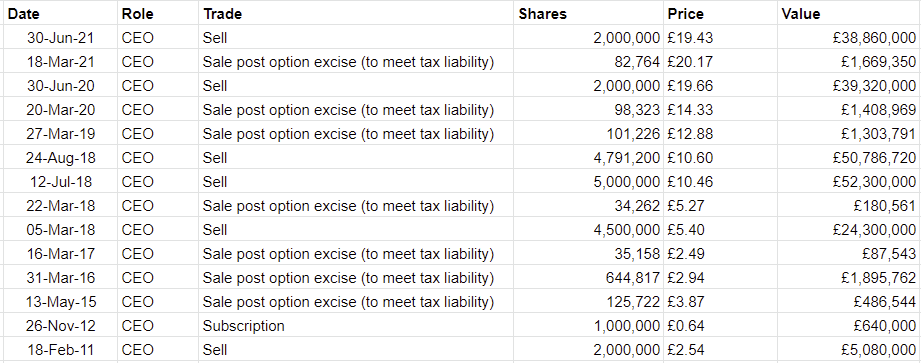Image resolution: width=921 pixels, height=363 pixels.
Task: Click the 30-Jun-21 date cell
Action: click(60, 38)
